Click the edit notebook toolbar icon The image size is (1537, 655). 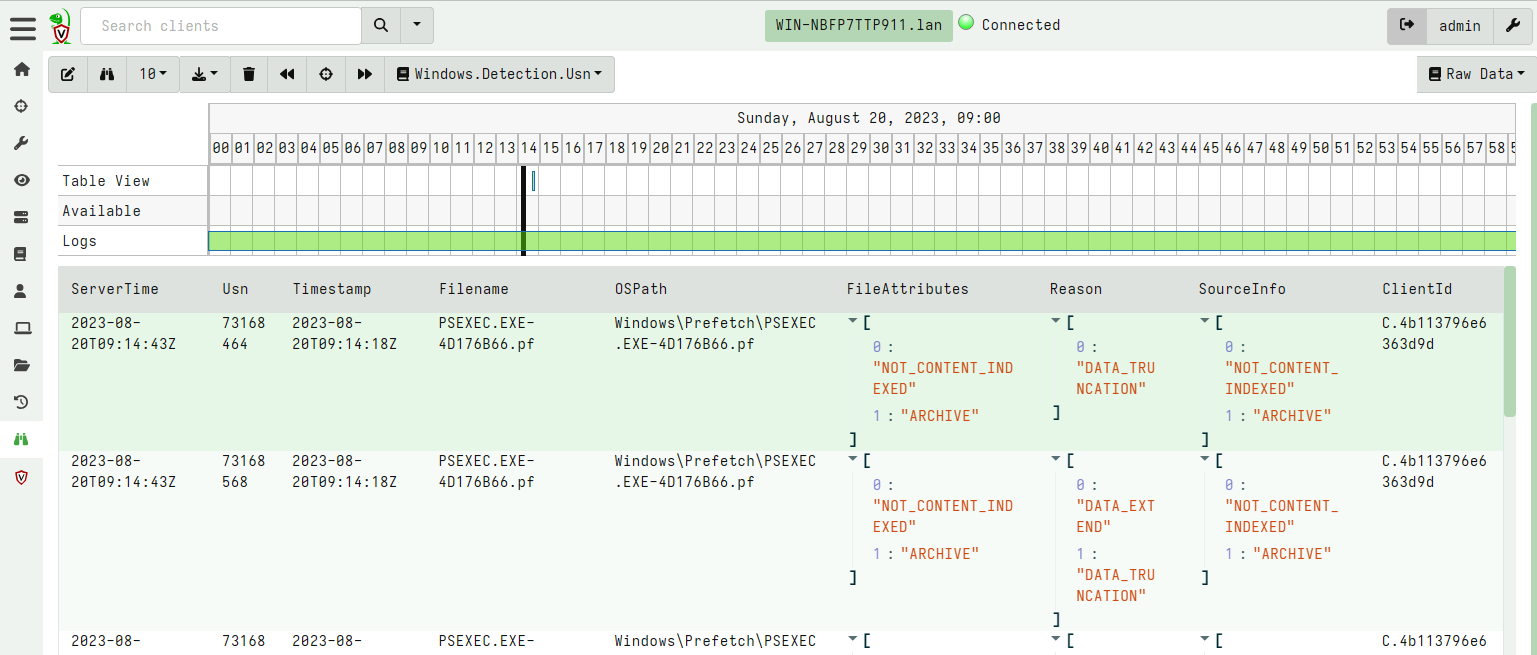(68, 74)
